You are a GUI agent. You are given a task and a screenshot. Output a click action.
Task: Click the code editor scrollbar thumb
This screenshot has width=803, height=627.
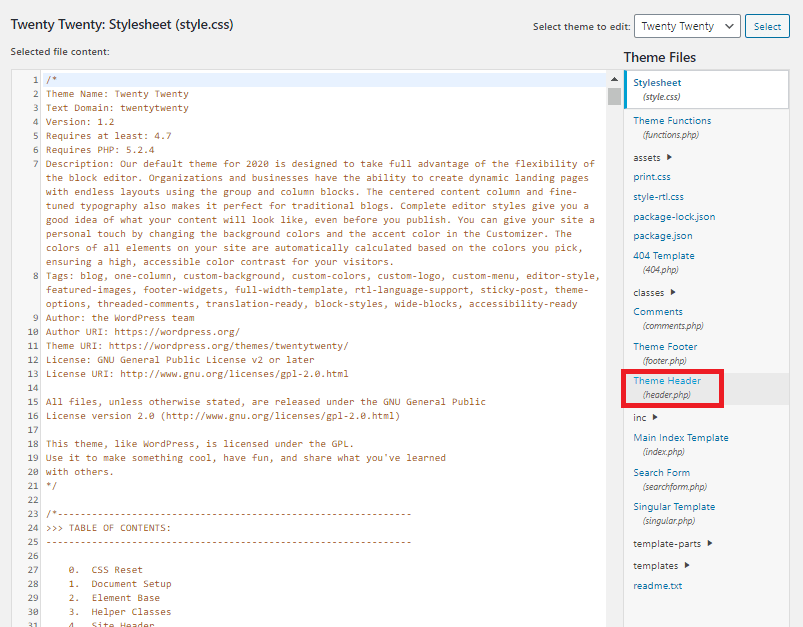614,96
